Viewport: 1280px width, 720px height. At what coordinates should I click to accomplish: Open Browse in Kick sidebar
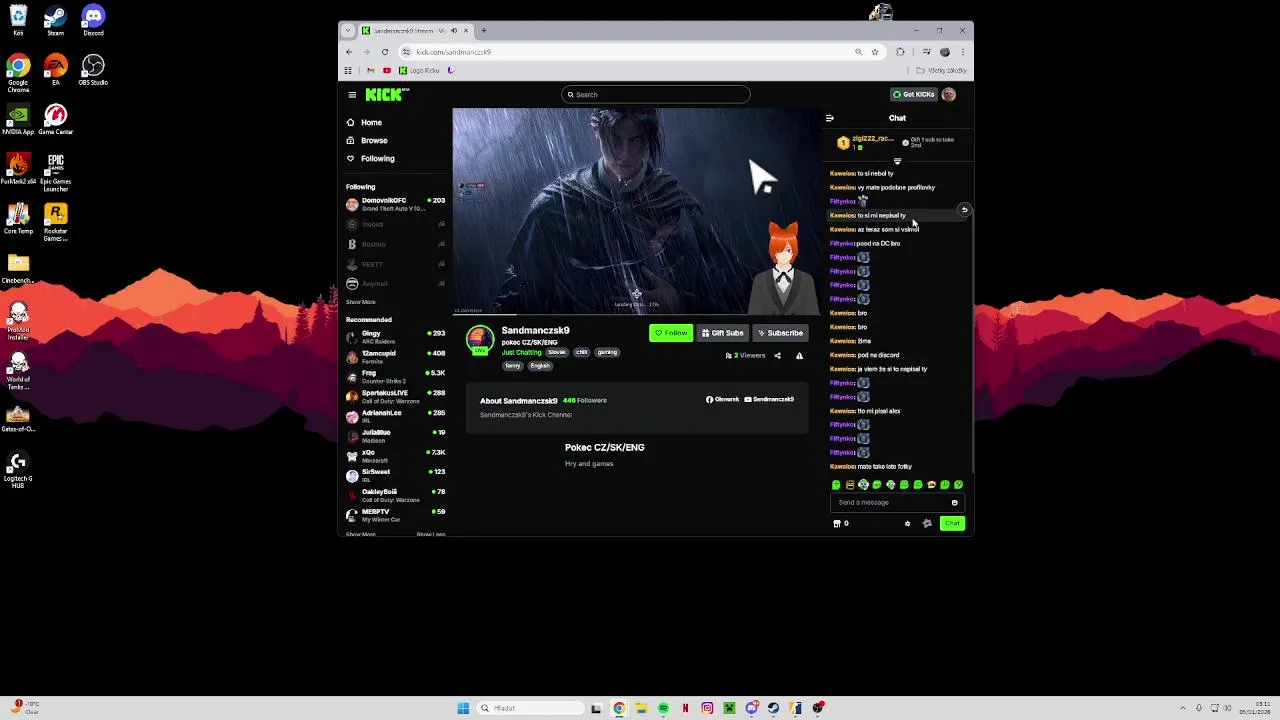[374, 140]
